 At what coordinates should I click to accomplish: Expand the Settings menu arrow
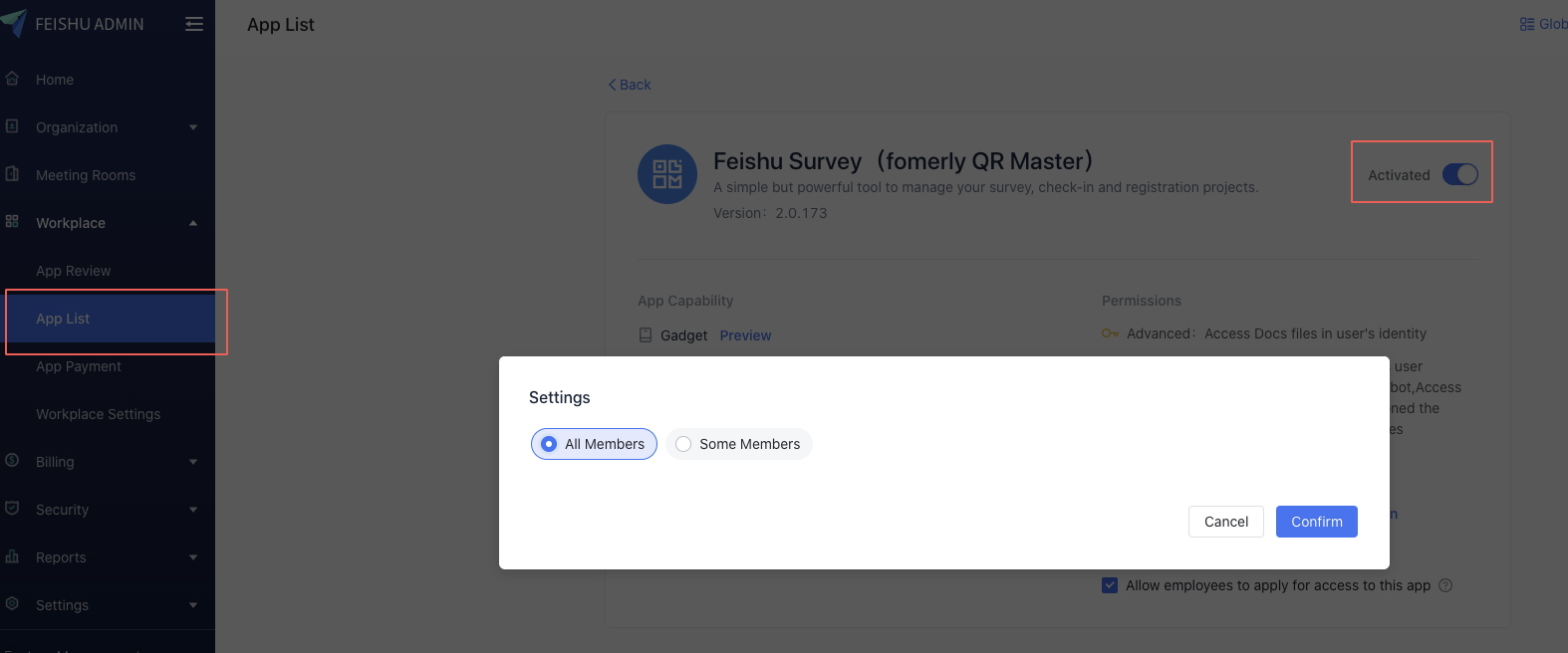coord(193,605)
